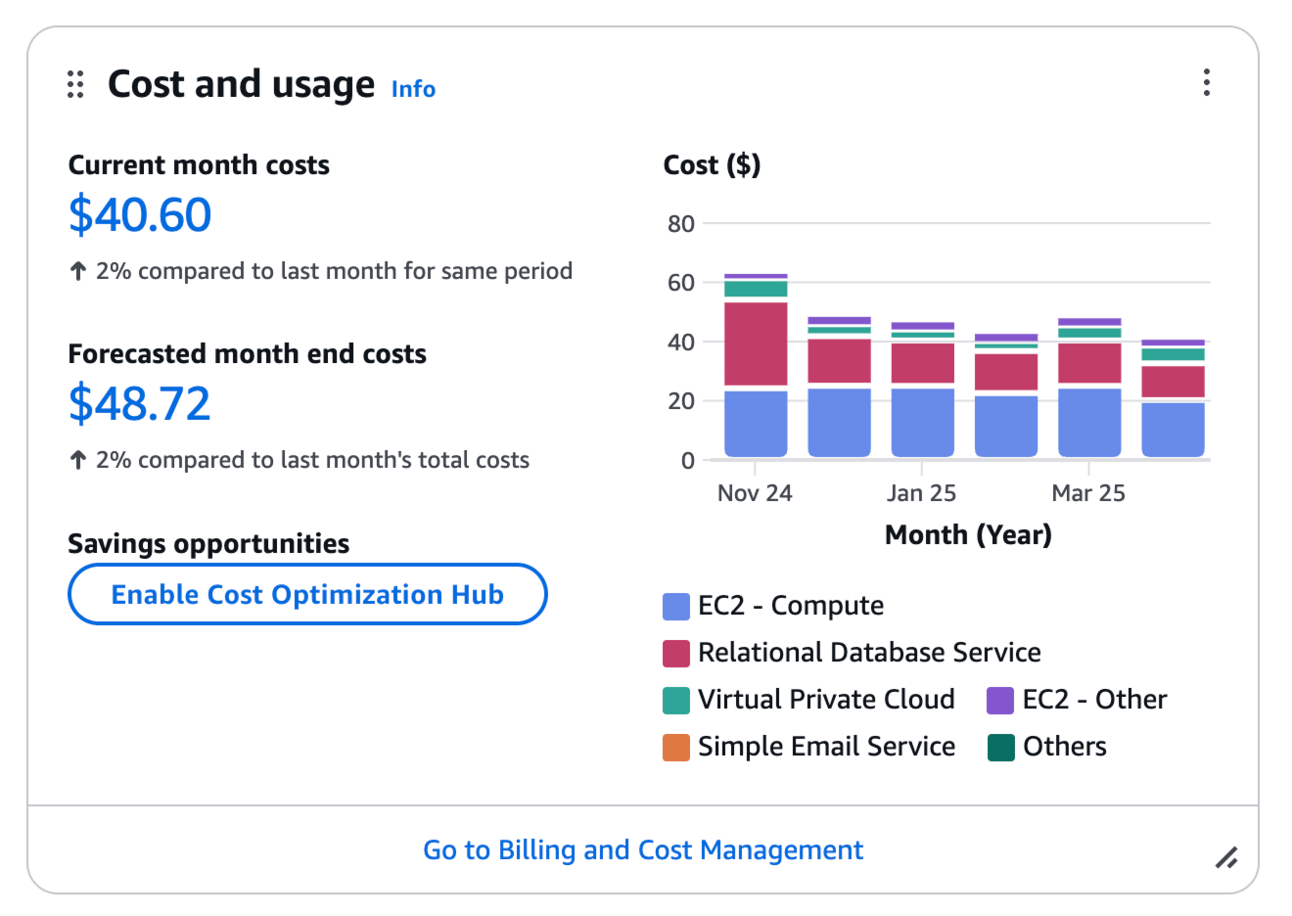Screen dimensions: 1292x916
Task: Click the EC2 - Compute legend swatch
Action: pos(676,606)
